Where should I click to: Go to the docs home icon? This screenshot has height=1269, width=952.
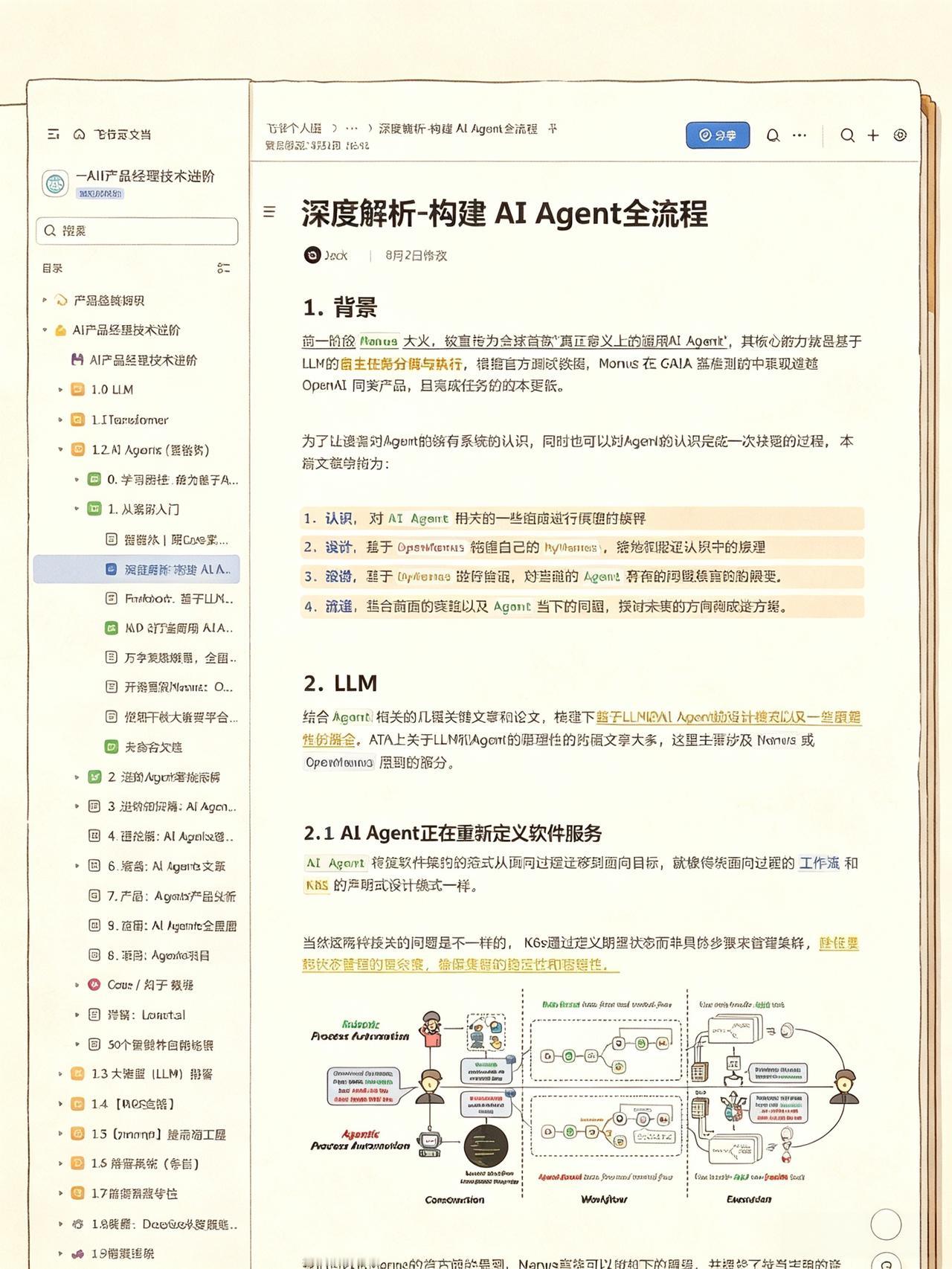point(79,134)
